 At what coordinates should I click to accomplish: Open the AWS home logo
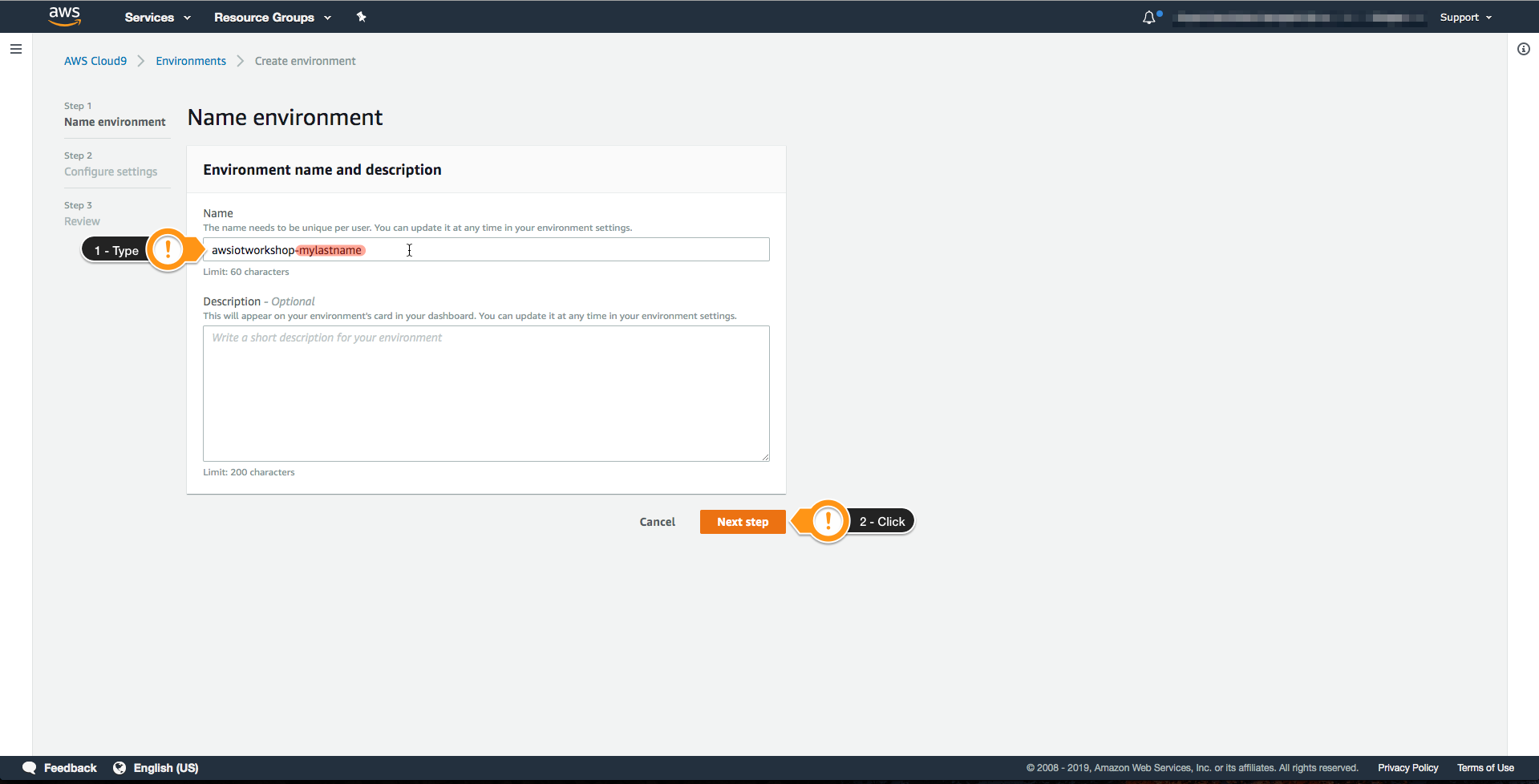click(65, 16)
